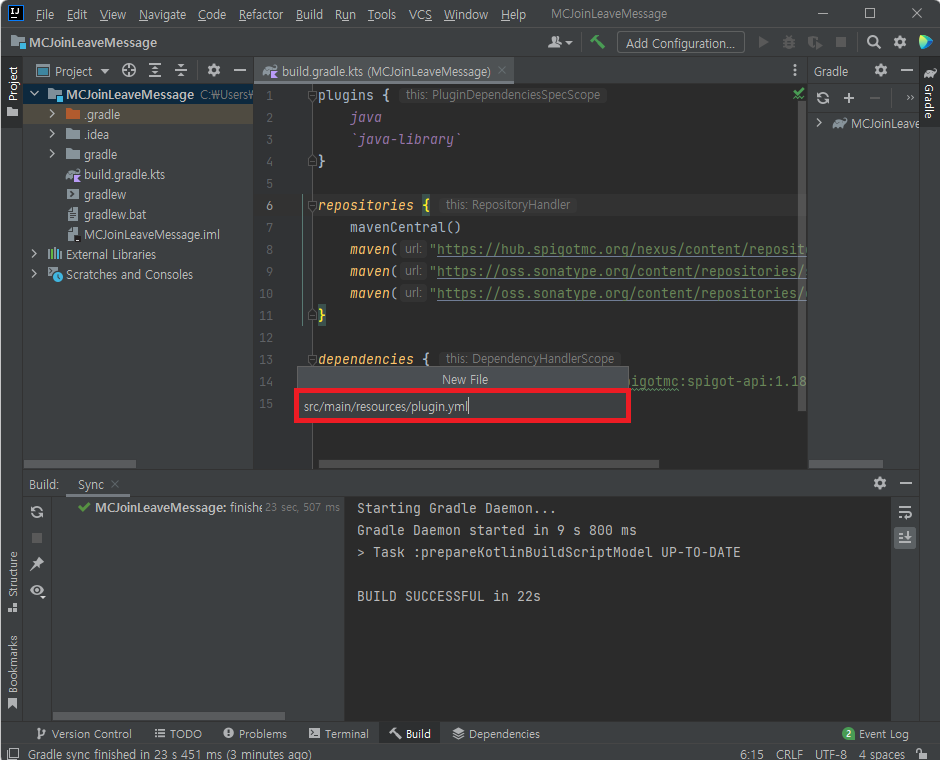
Task: Click the Build Project hammer icon
Action: tap(597, 42)
